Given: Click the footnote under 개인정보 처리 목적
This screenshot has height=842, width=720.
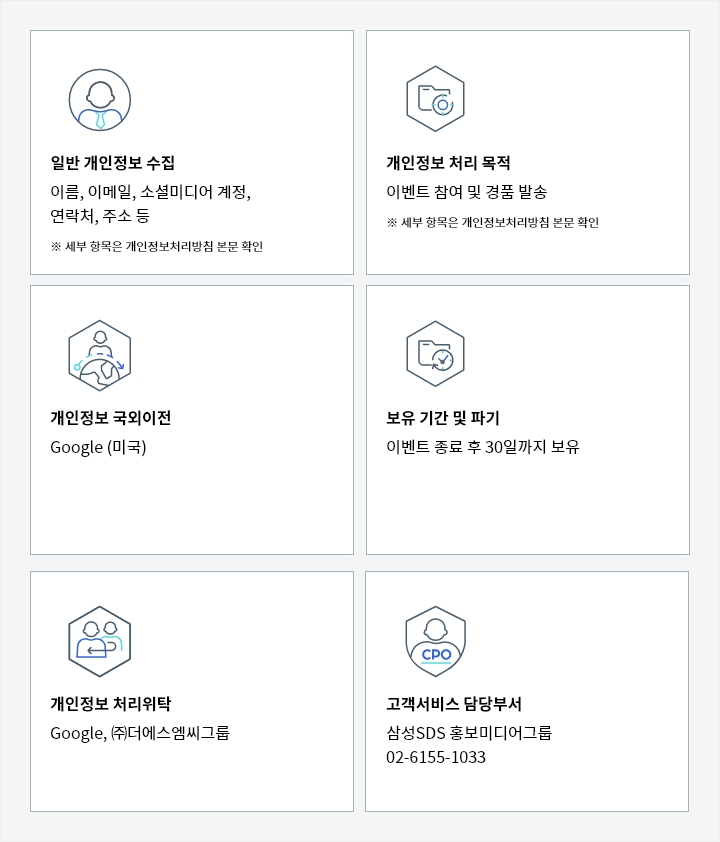Looking at the screenshot, I should click(x=492, y=222).
